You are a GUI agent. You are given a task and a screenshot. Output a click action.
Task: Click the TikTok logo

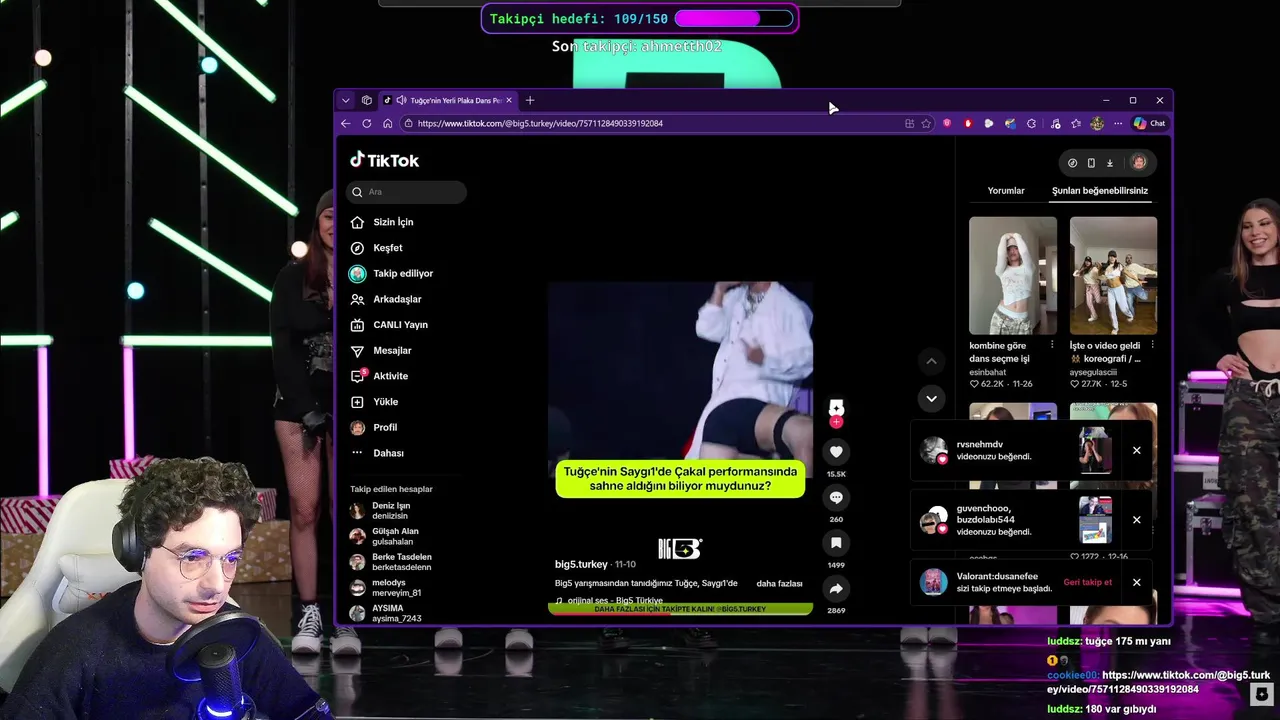[x=385, y=160]
